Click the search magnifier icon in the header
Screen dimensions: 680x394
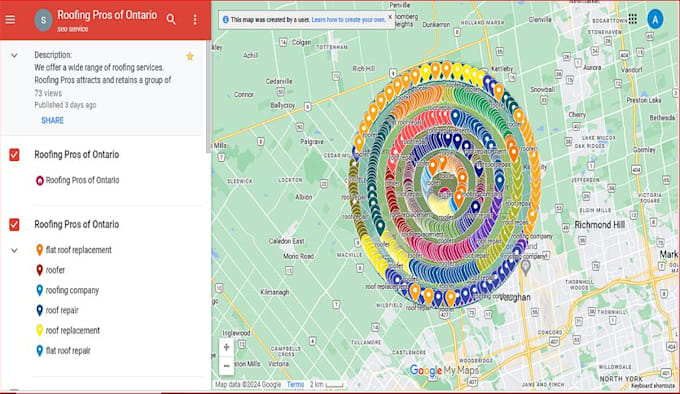[x=171, y=20]
